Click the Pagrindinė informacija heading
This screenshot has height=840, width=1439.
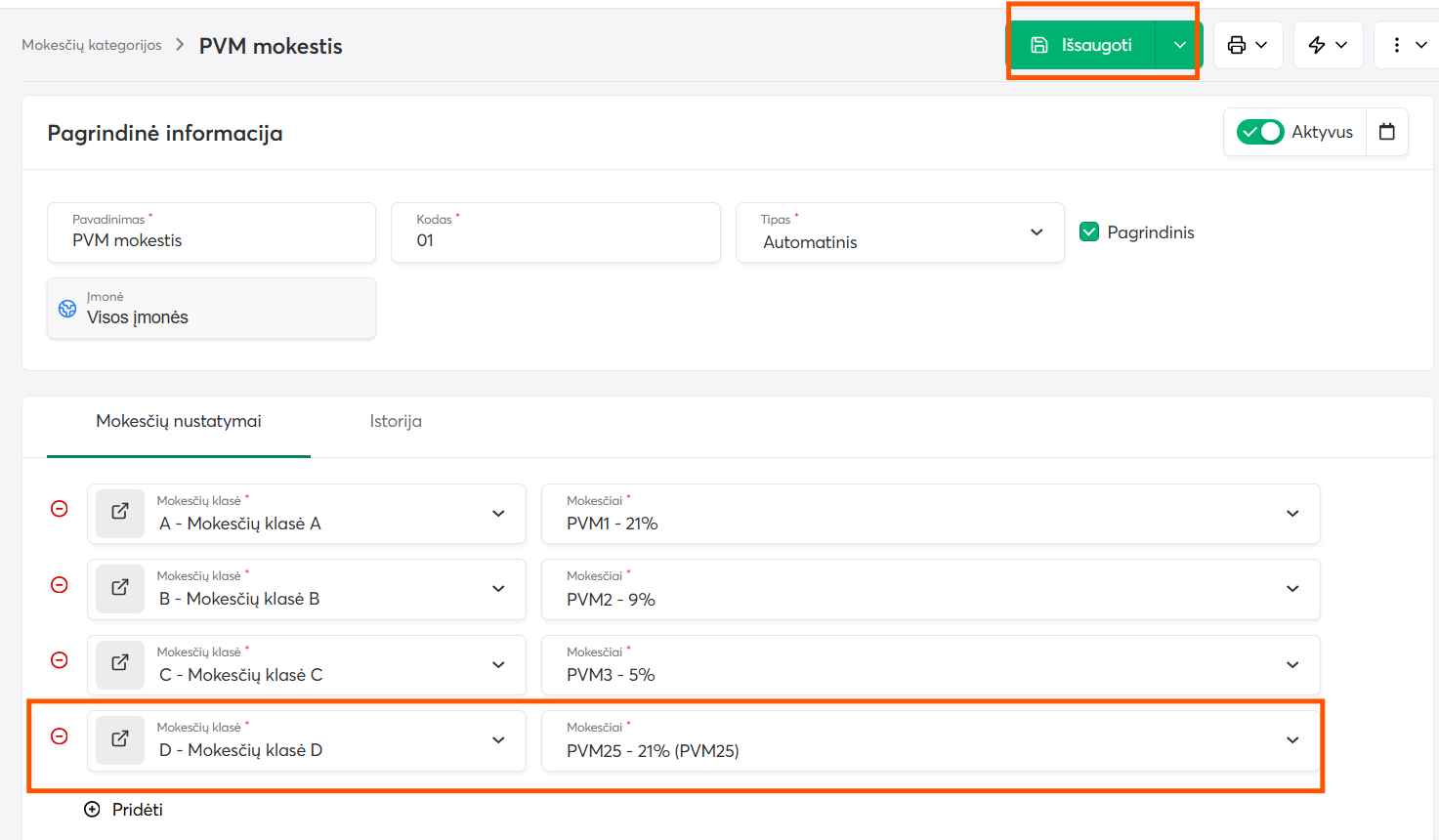click(x=165, y=133)
